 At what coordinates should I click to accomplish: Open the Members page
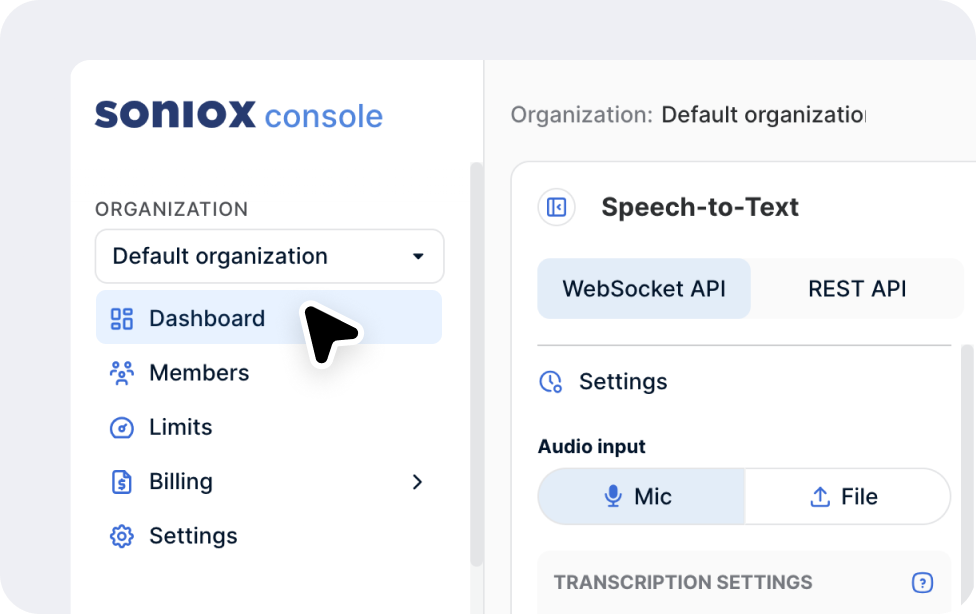tap(199, 373)
